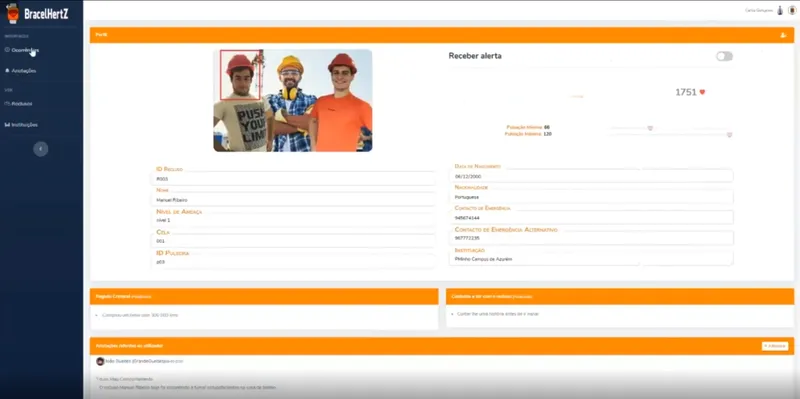Click the ID Recluso field

(x=294, y=179)
